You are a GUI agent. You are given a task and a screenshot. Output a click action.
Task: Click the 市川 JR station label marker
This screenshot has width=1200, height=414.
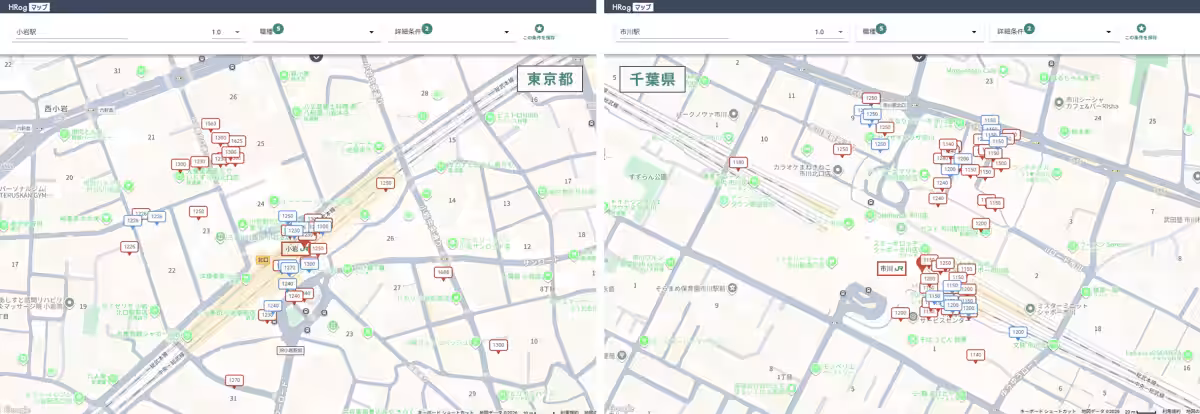pos(891,268)
